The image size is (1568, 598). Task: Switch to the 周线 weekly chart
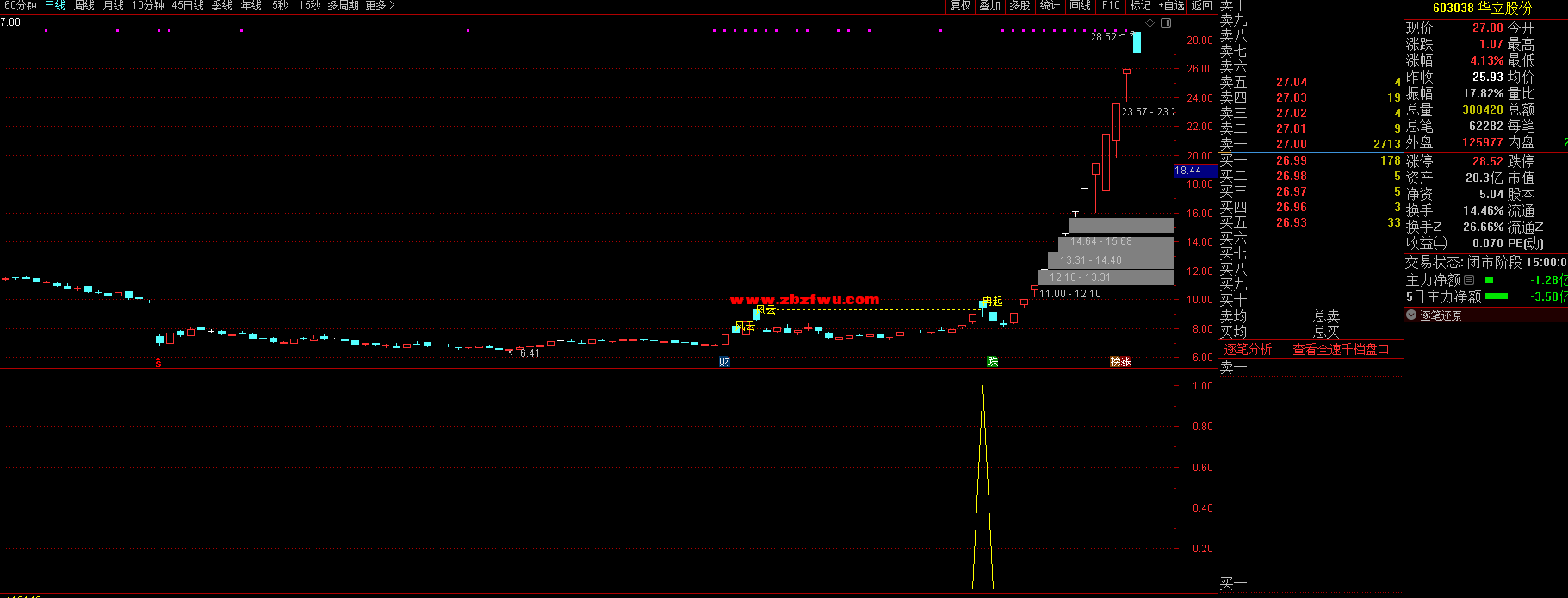[84, 6]
